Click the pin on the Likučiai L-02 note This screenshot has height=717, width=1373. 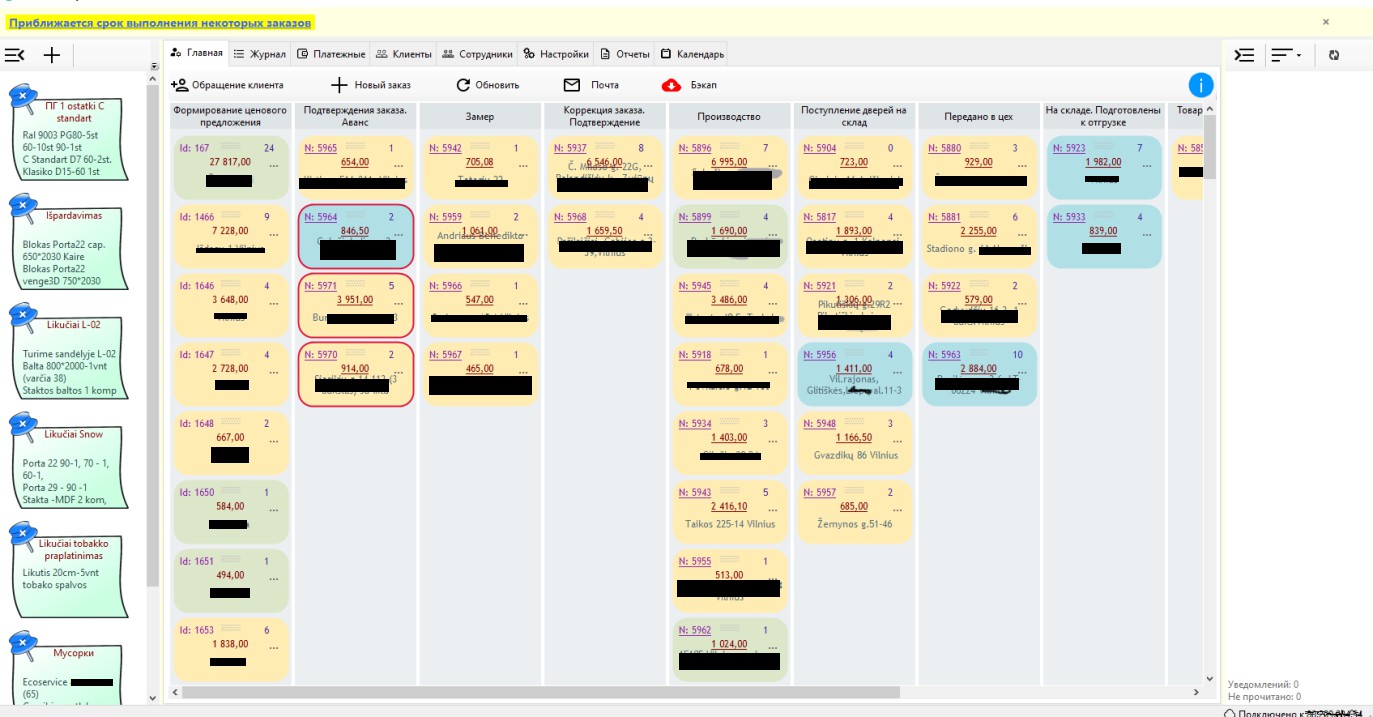point(21,318)
